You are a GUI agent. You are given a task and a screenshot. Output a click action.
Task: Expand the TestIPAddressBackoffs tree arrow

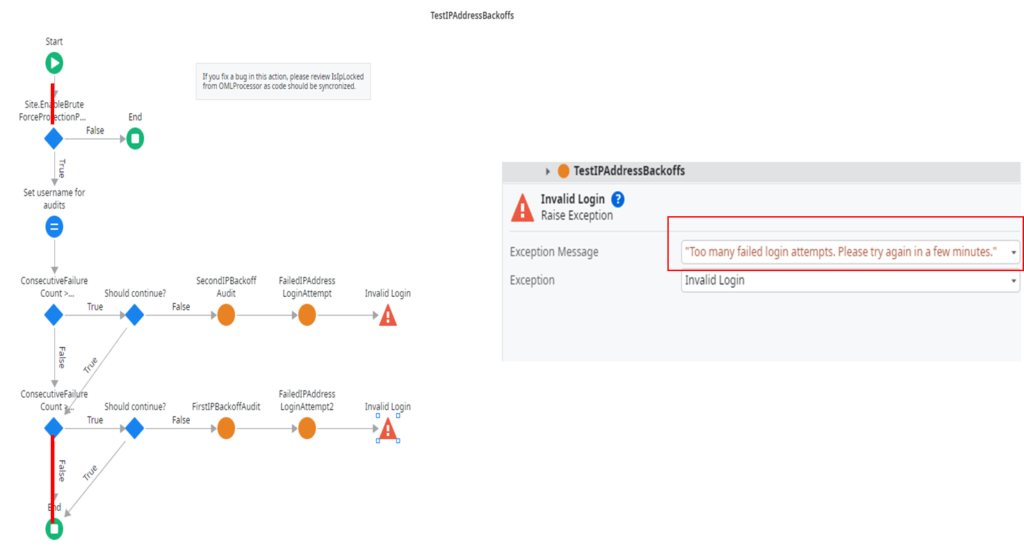548,172
